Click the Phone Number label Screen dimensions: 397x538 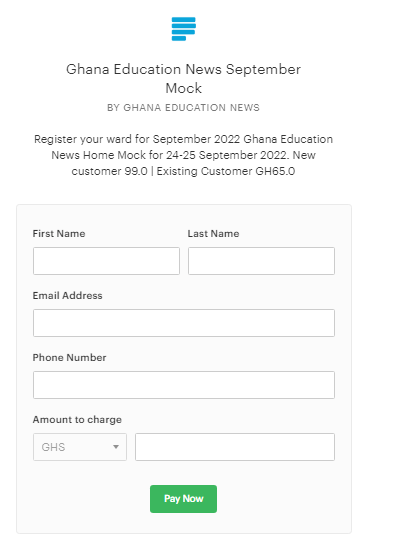[x=69, y=358]
